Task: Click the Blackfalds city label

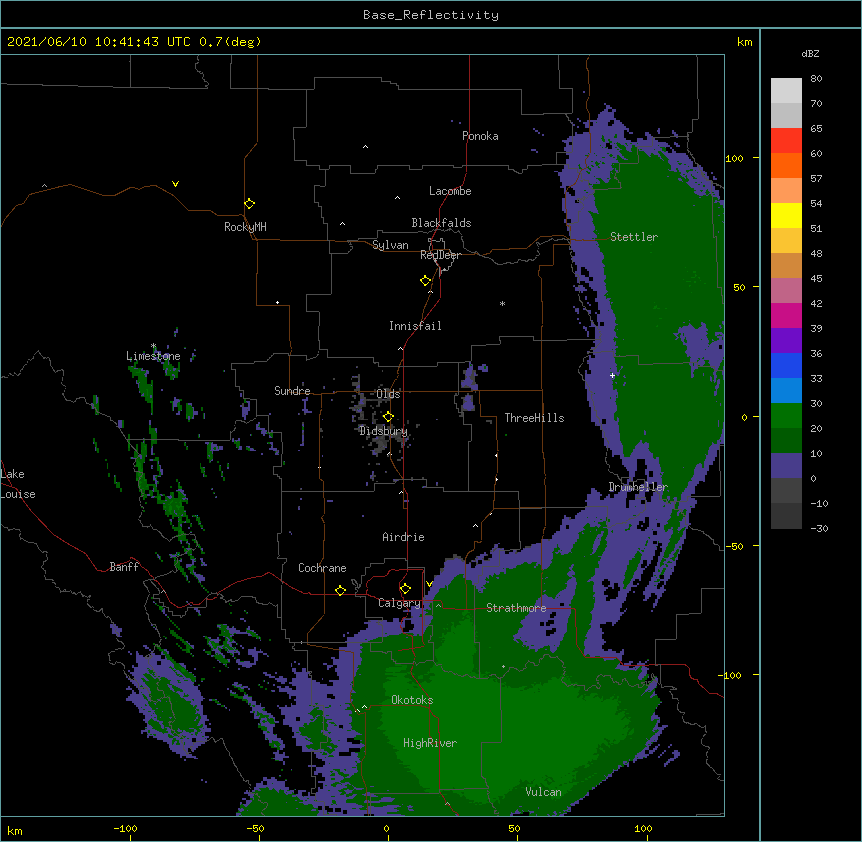Action: click(441, 223)
